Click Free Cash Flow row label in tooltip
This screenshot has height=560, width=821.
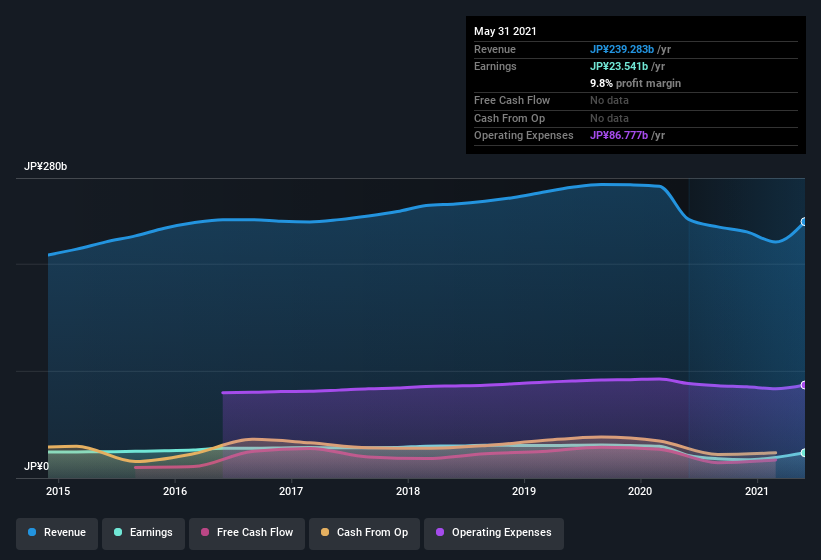512,100
